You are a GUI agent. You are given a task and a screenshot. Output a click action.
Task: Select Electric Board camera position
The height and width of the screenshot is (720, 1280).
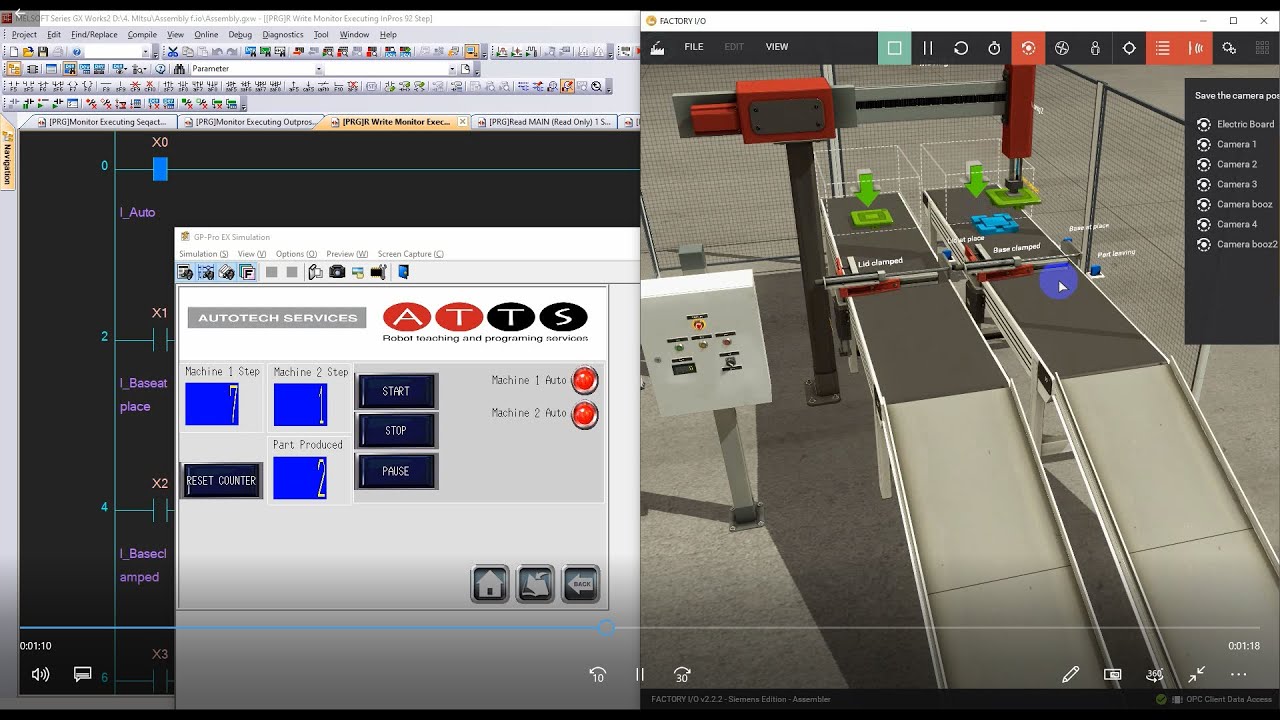[1236, 124]
